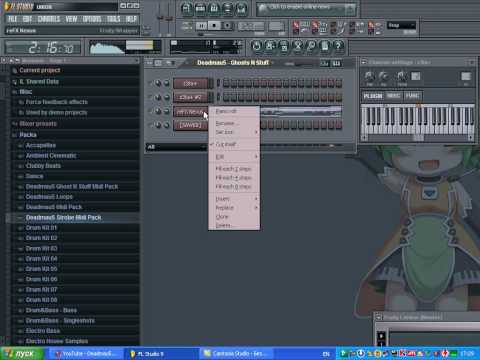
Task: Open the help question-mark toolbar icon
Action: (x=338, y=46)
